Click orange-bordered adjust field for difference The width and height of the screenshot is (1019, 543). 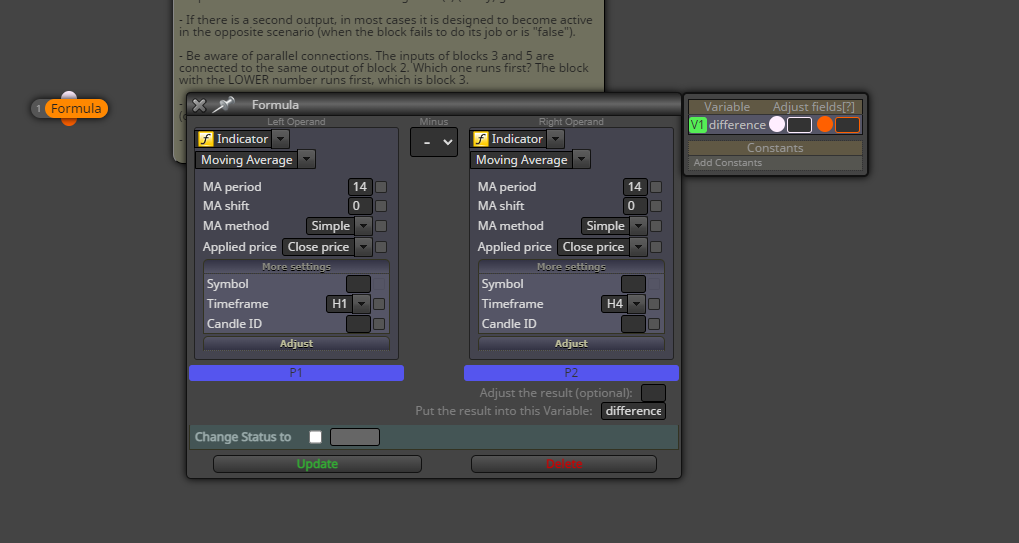point(847,125)
